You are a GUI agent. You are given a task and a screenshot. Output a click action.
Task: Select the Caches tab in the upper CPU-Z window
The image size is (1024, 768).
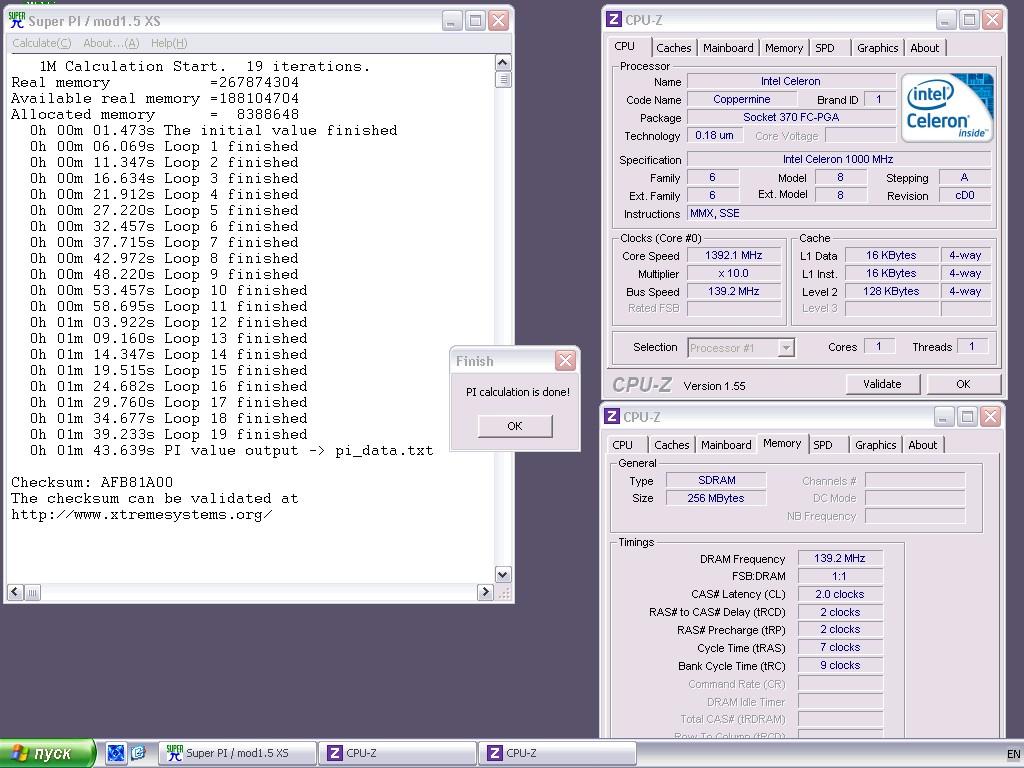[x=673, y=48]
